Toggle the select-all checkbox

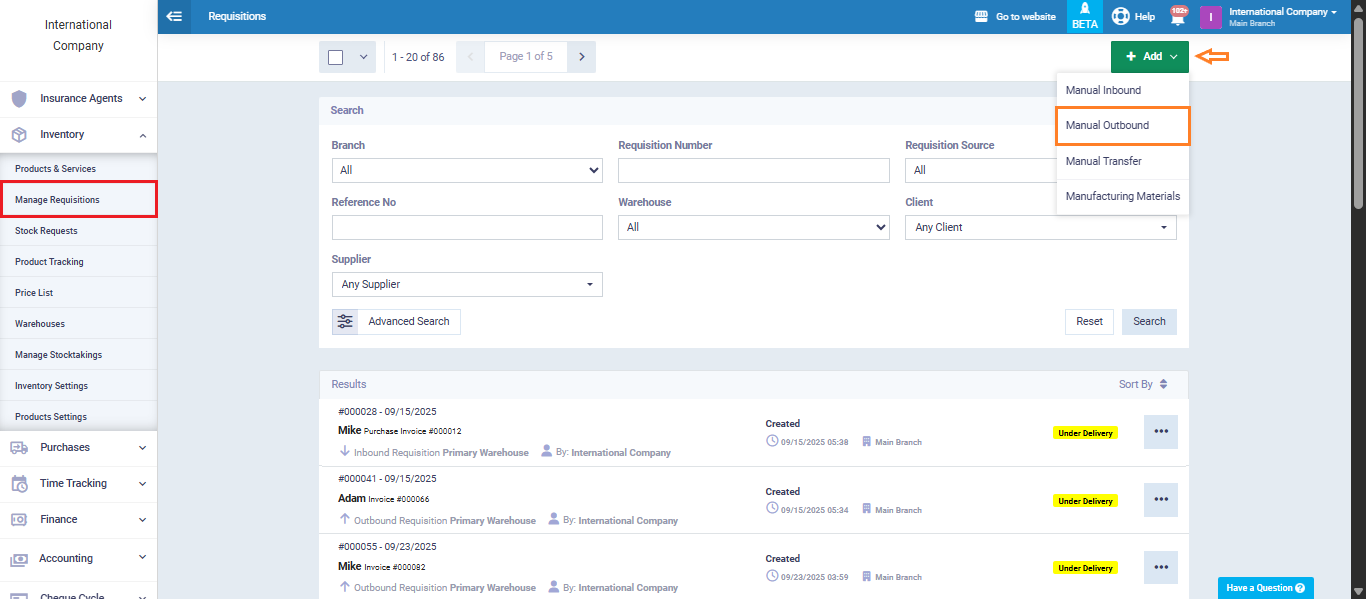(336, 57)
